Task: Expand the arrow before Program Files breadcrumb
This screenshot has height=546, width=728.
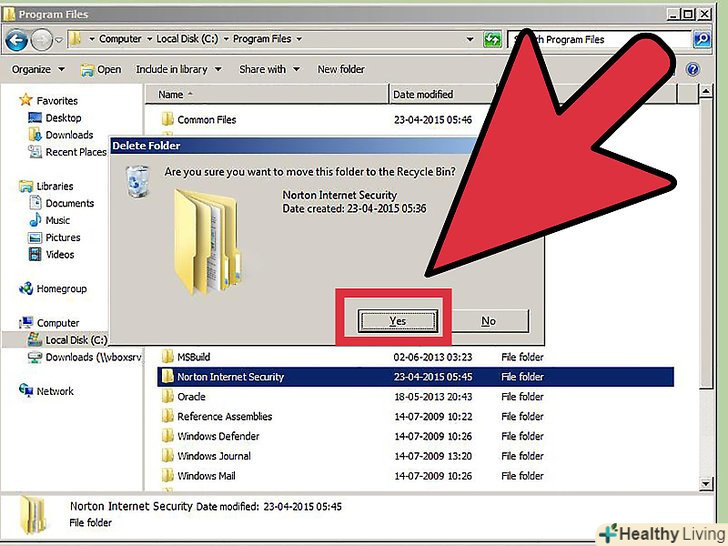Action: [x=226, y=39]
